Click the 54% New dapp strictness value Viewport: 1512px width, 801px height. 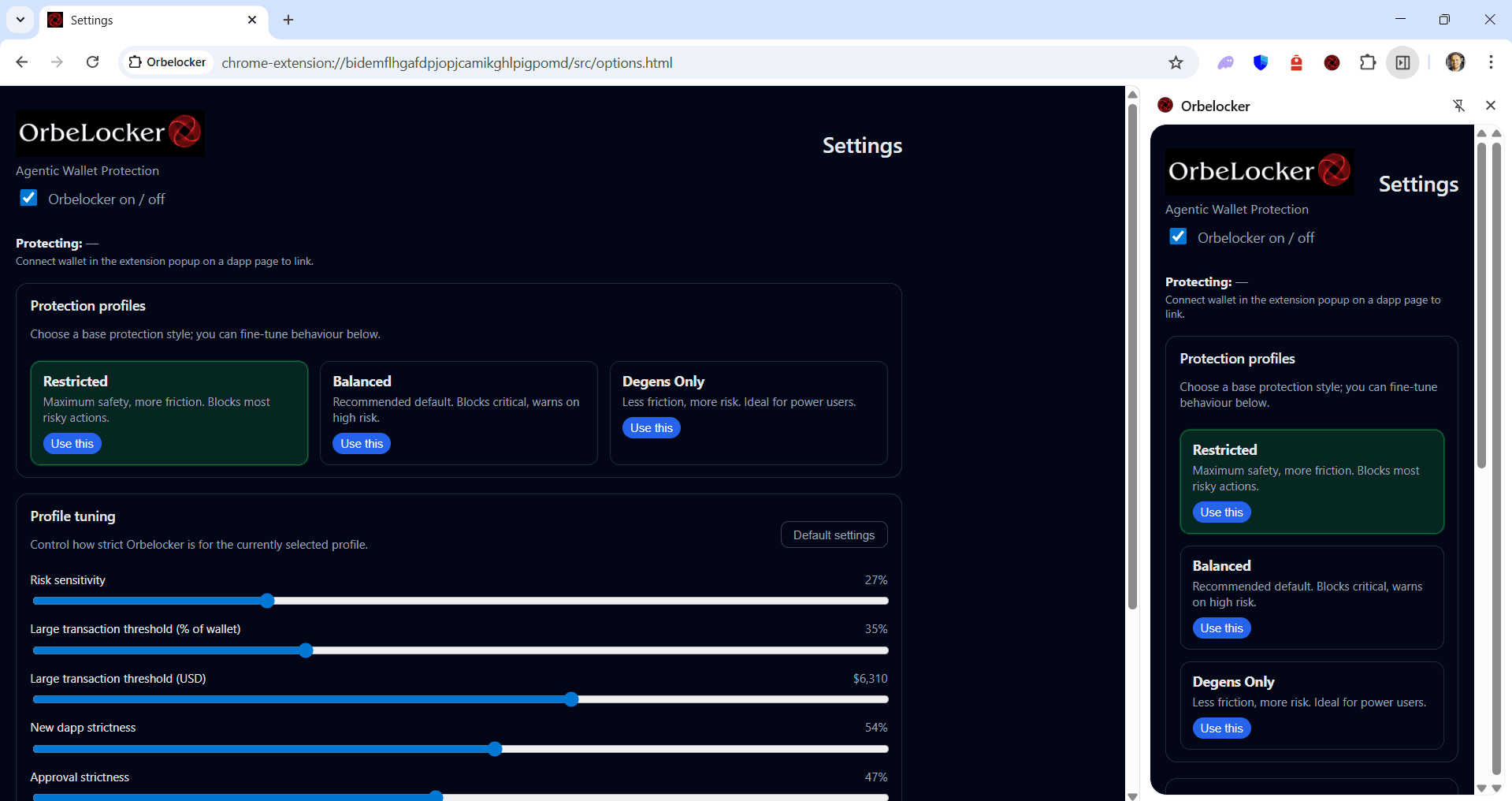[876, 728]
